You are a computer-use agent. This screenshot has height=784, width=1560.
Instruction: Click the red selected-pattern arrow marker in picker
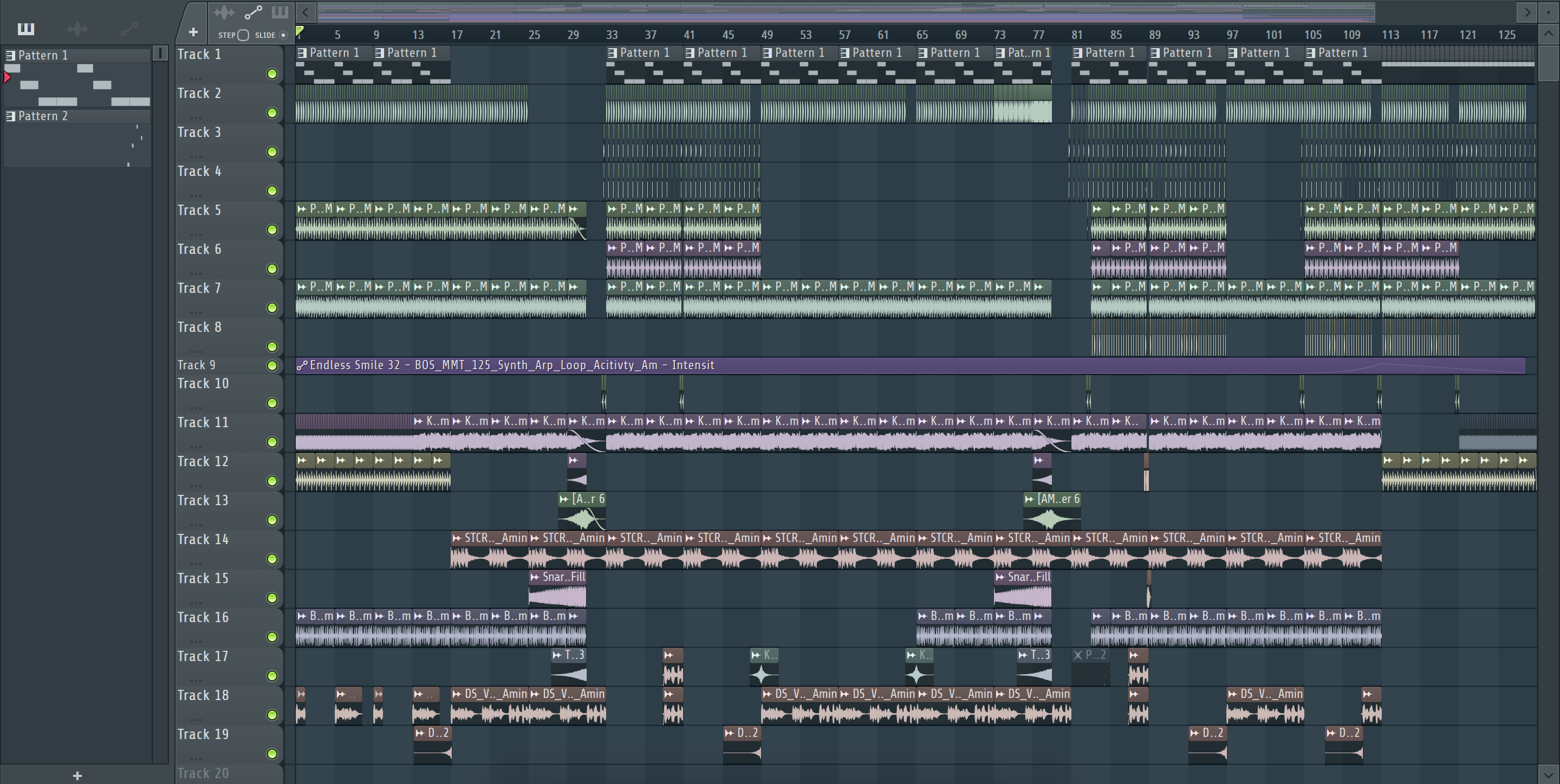(7, 77)
